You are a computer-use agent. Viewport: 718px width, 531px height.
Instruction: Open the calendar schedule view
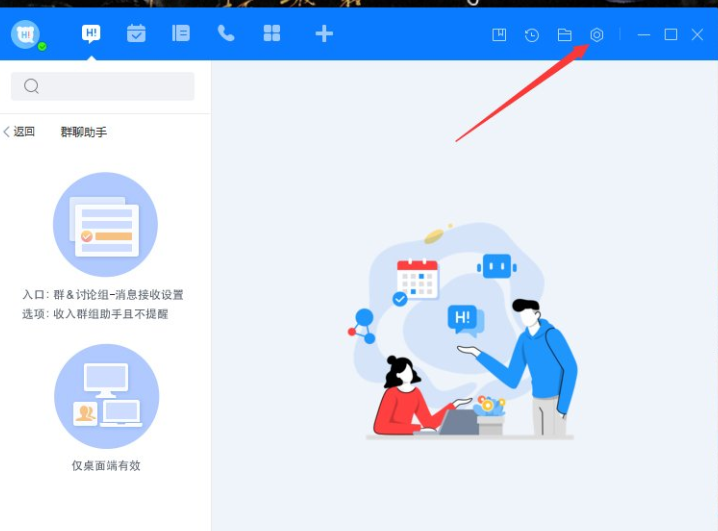pyautogui.click(x=136, y=34)
